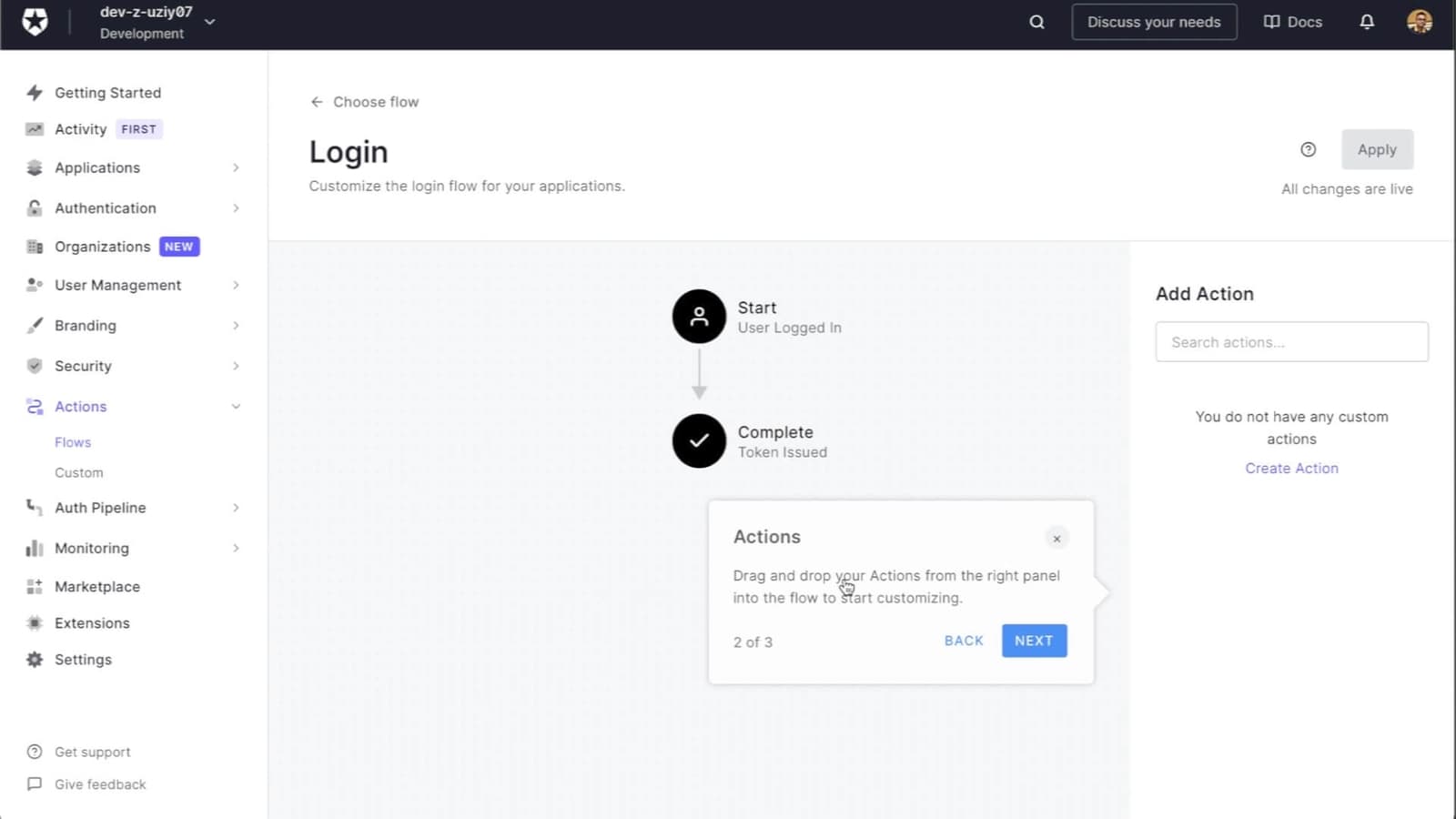Open the Actions section icon in sidebar
The height and width of the screenshot is (819, 1456).
click(34, 406)
